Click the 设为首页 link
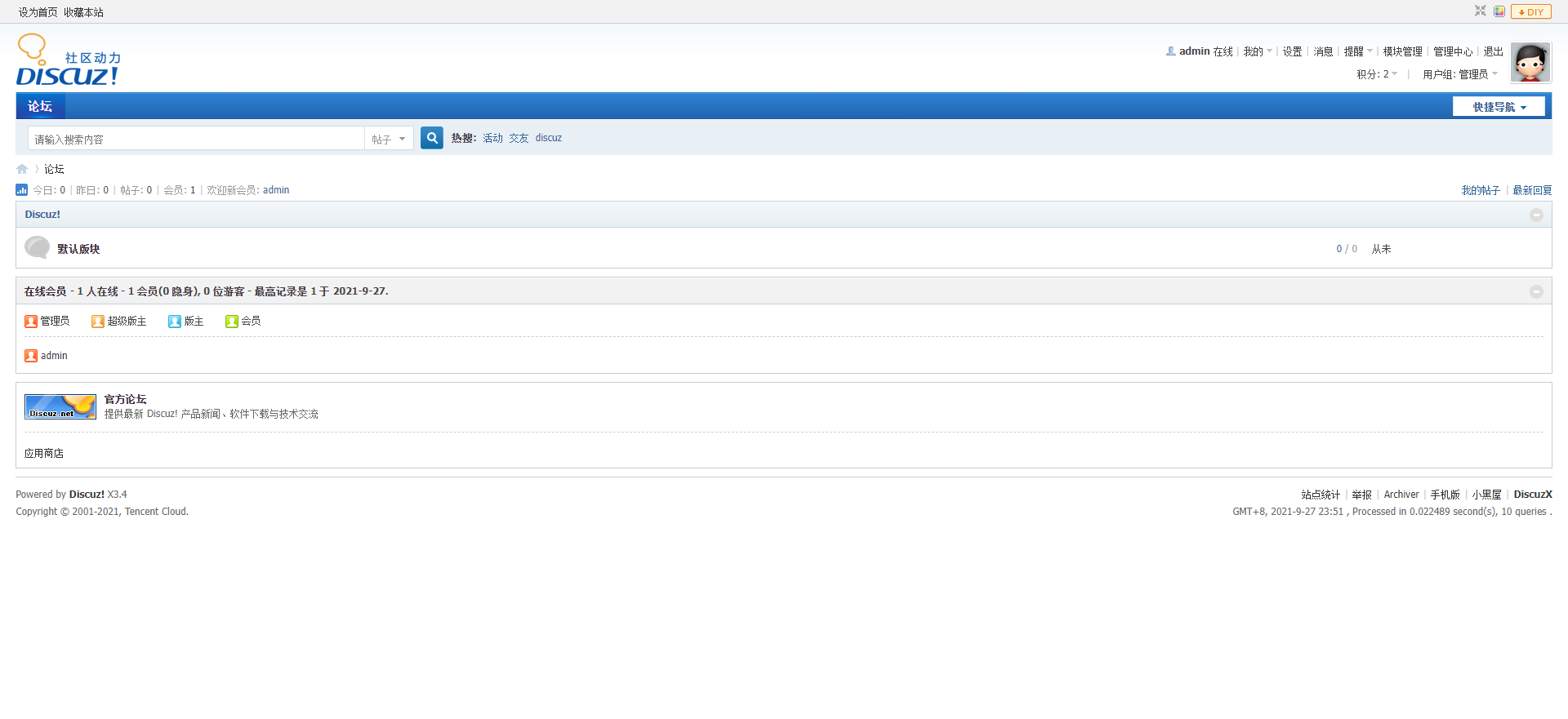 [x=38, y=12]
